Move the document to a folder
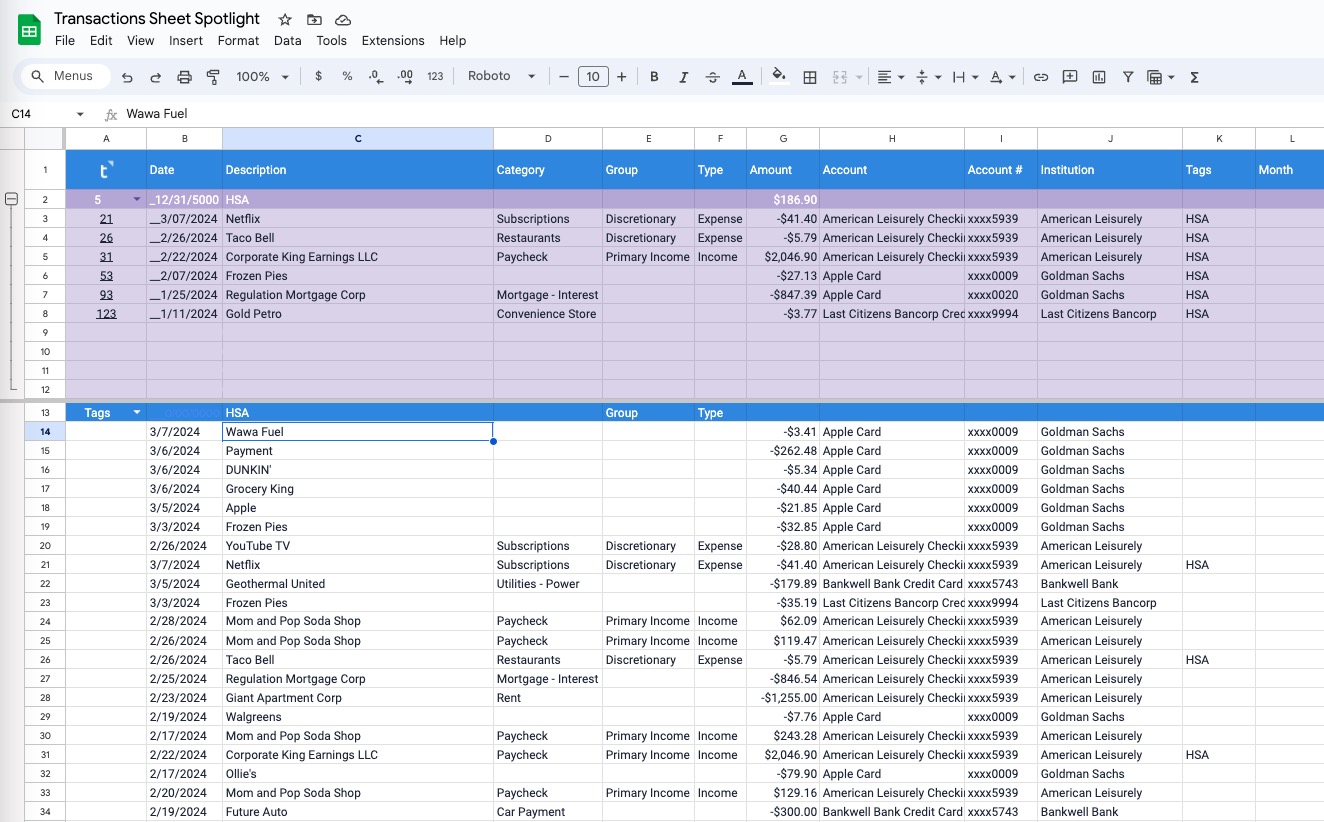This screenshot has width=1324, height=822. click(314, 20)
